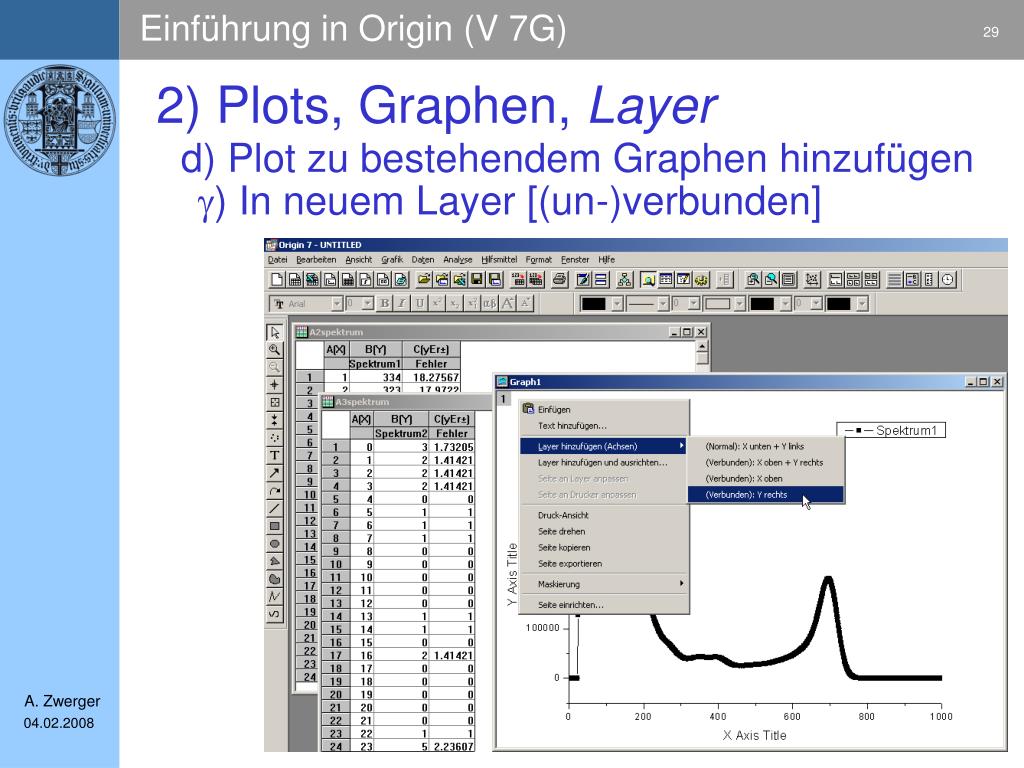Choose Layer hinzufügen und ausrichten...
Viewport: 1024px width, 768px height.
604,463
